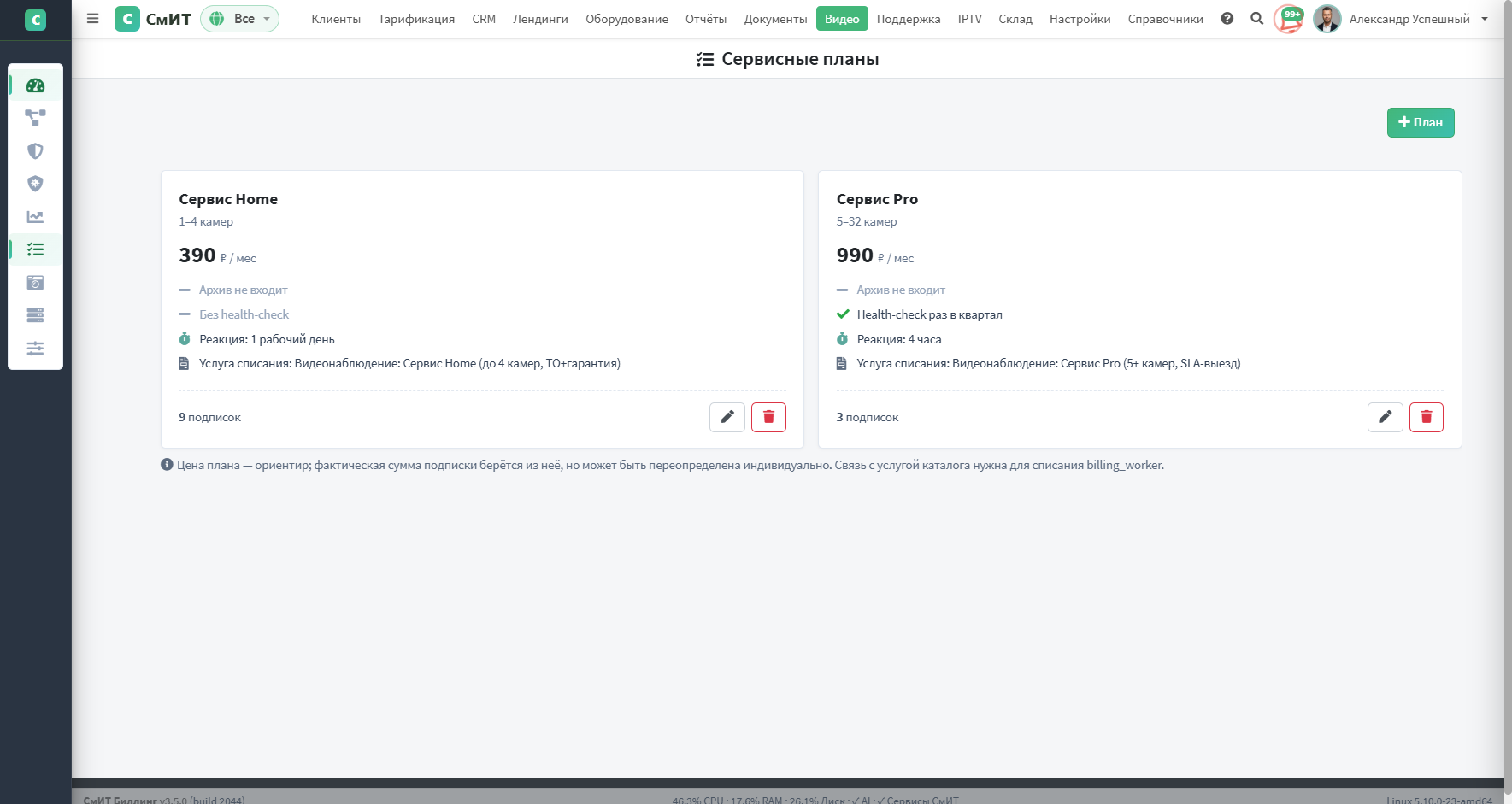Open the sliders settings sidebar icon
This screenshot has height=804, width=1512.
coord(35,349)
